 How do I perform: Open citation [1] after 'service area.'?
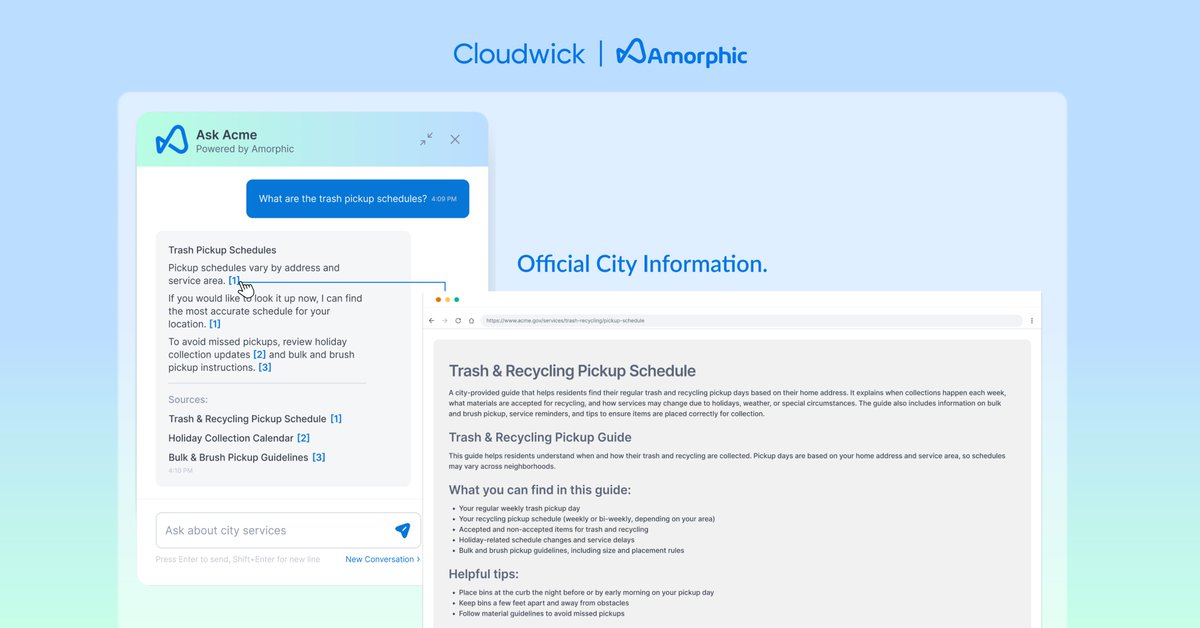pyautogui.click(x=235, y=281)
